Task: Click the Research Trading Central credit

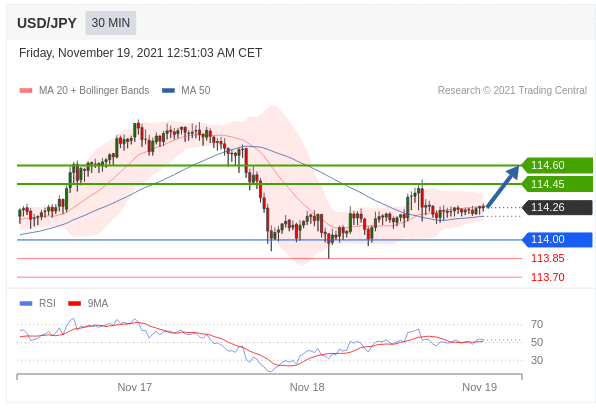Action: click(x=512, y=90)
